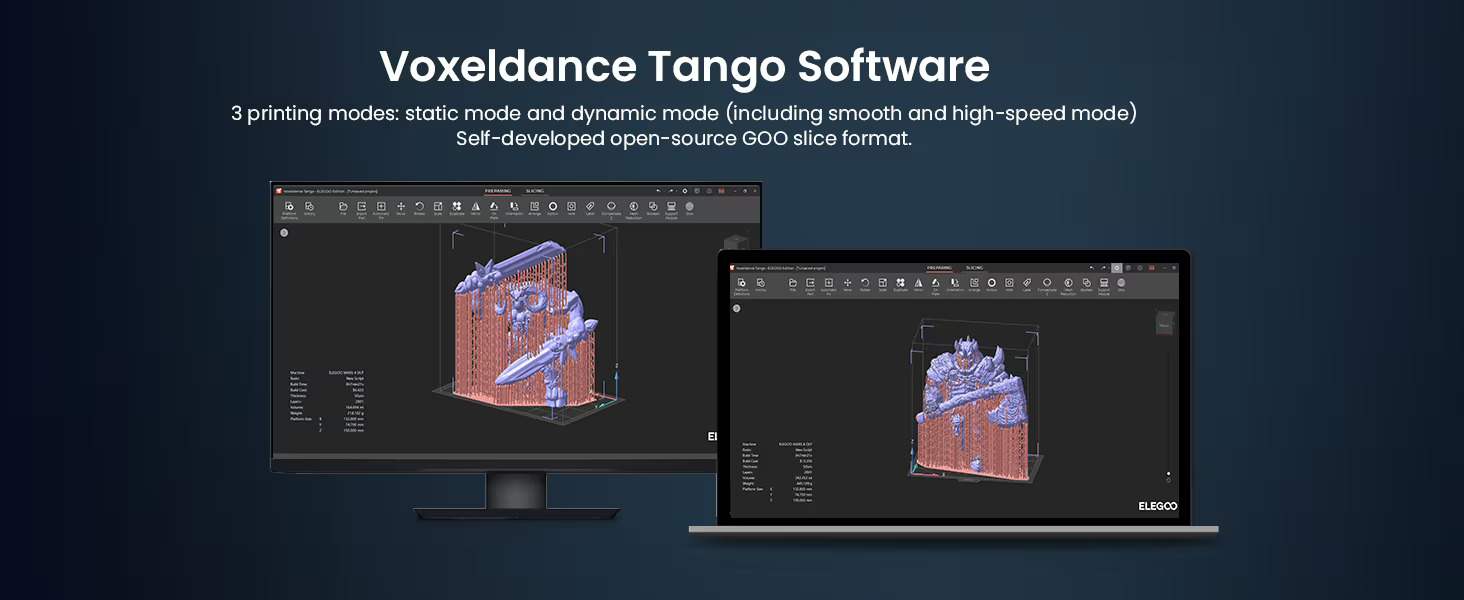Image resolution: width=1464 pixels, height=600 pixels.
Task: Select the Hollow tool on the laptop screen
Action: [992, 284]
